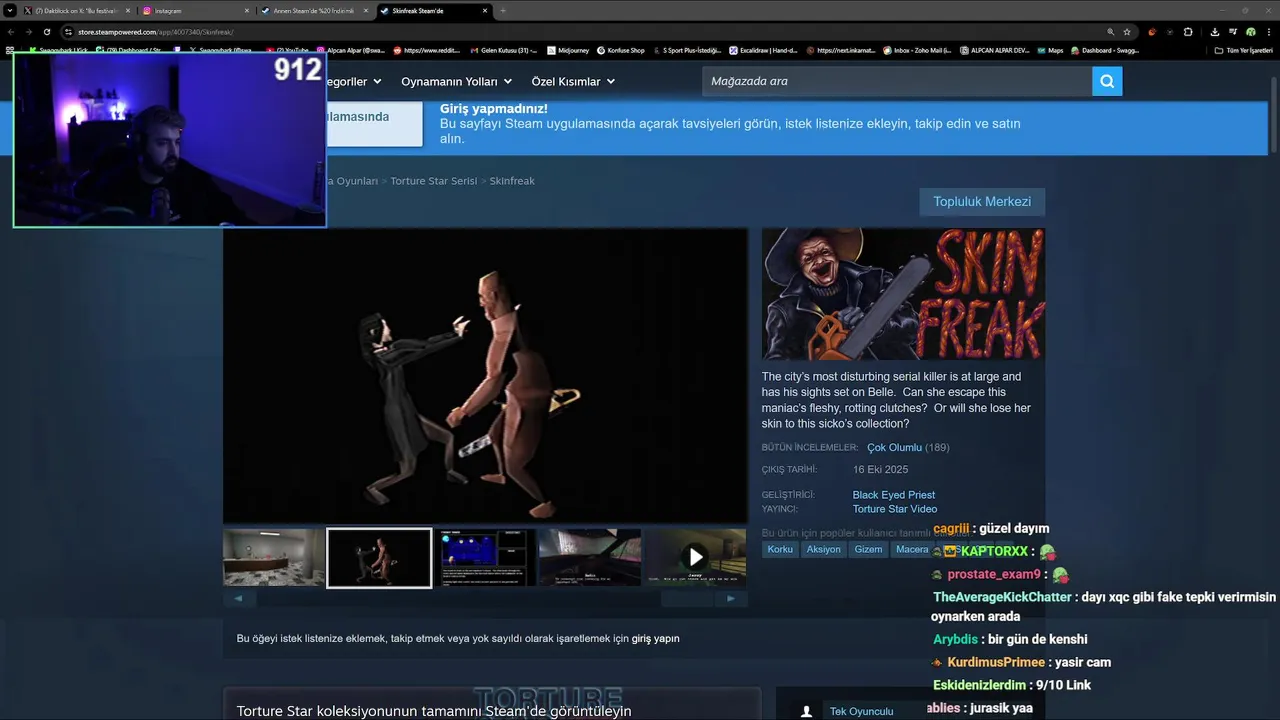Switch to the Instagram browser tab
Screen dimensions: 1280x720
(195, 11)
